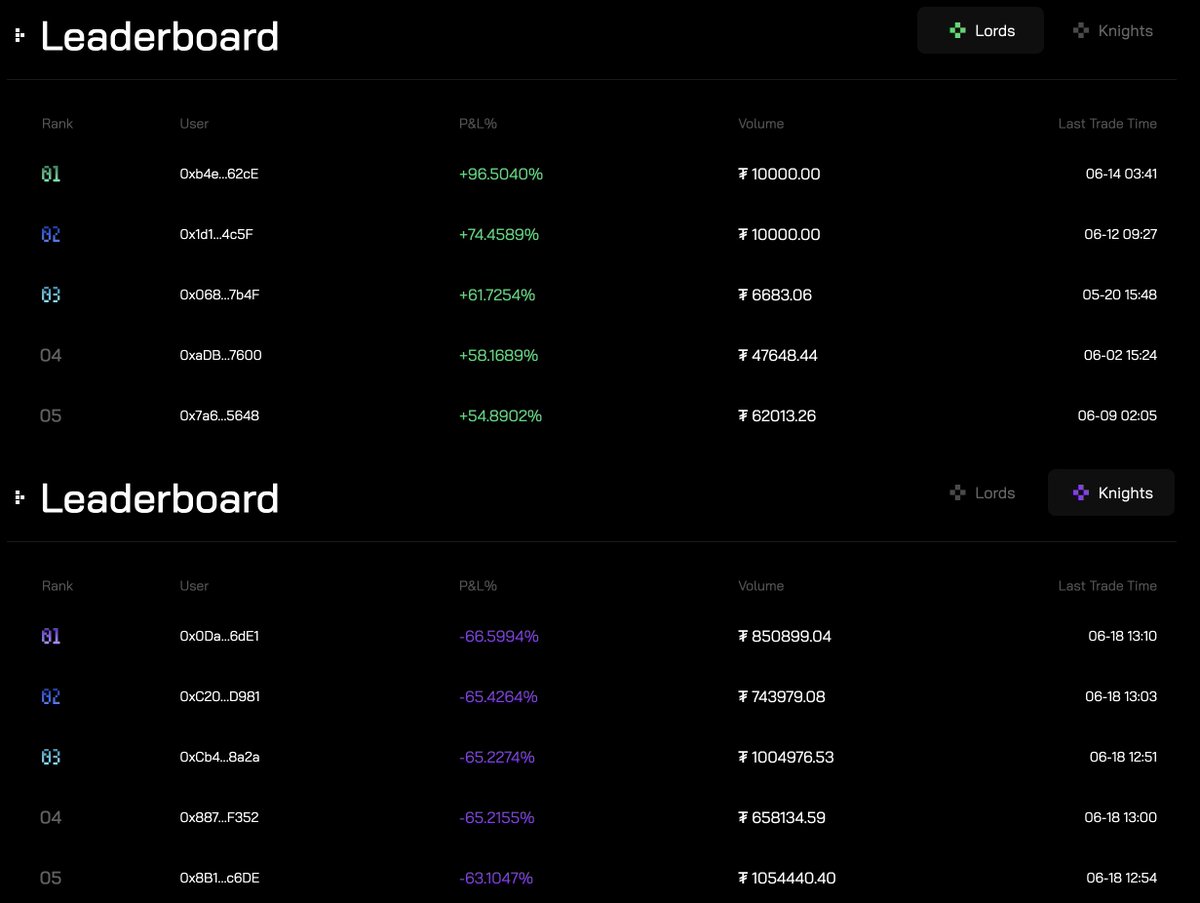
Task: Open user 0xCb4...8a2a
Action: point(220,757)
